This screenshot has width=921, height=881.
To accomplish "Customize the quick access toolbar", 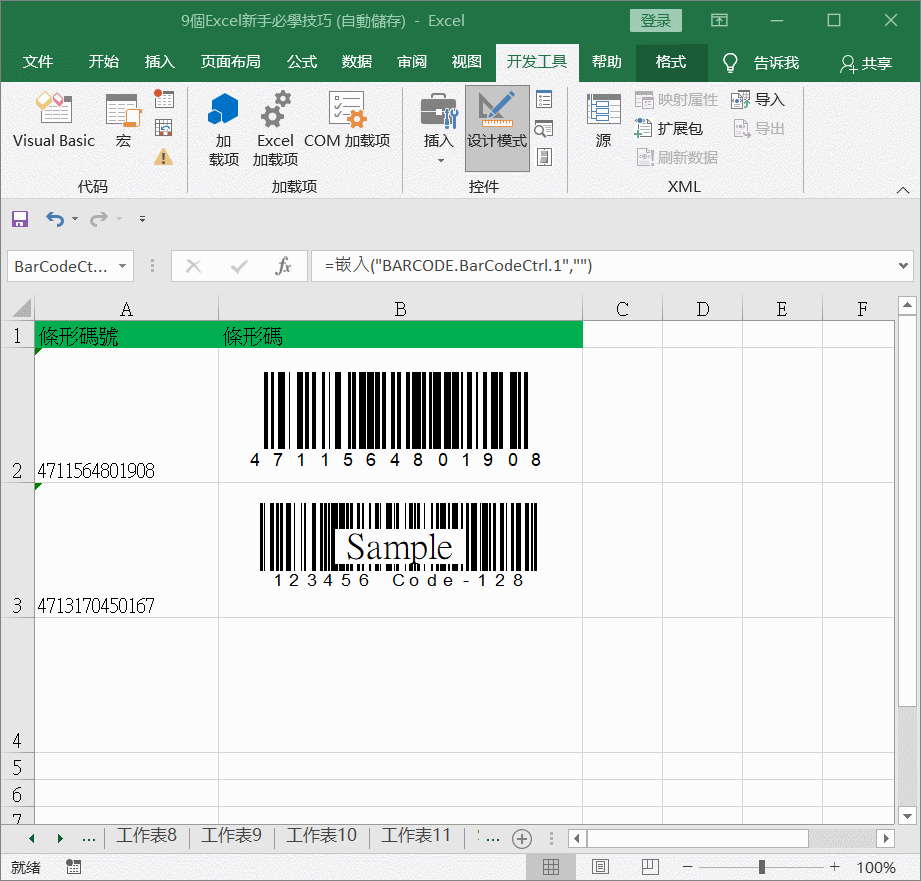I will click(x=142, y=219).
